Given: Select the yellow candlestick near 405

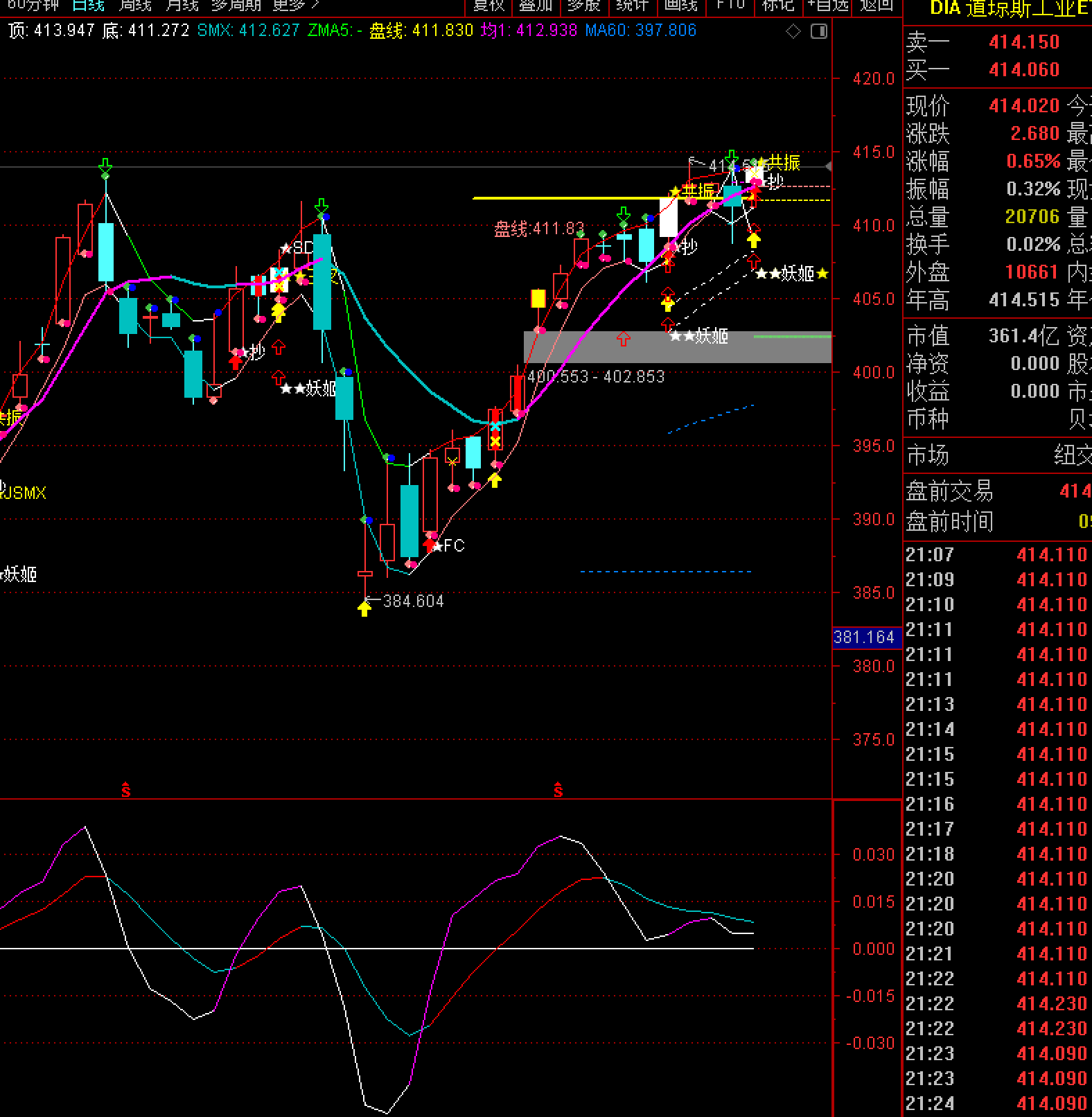Looking at the screenshot, I should [538, 299].
